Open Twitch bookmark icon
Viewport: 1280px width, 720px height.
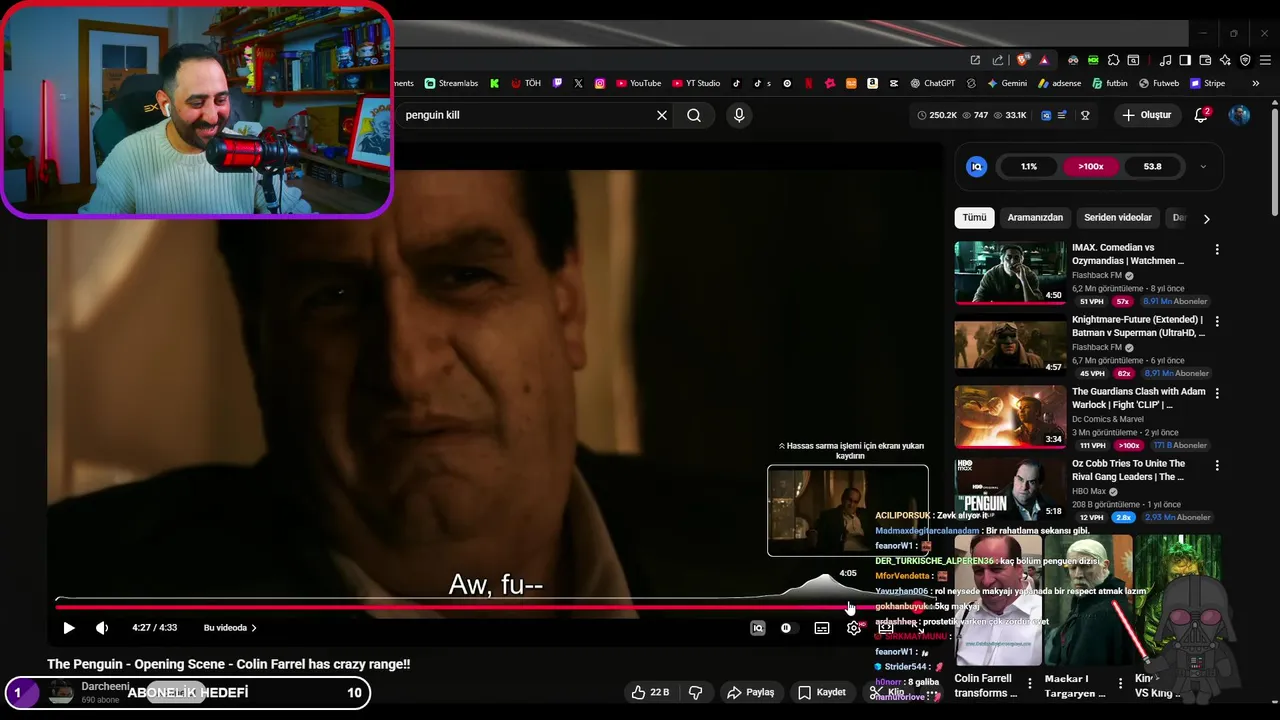[x=557, y=83]
